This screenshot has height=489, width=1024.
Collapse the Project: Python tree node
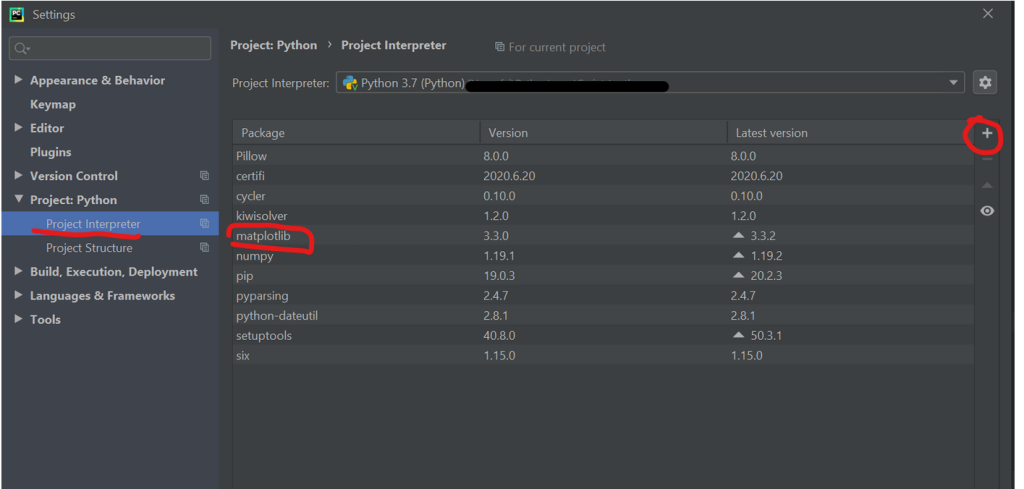19,200
